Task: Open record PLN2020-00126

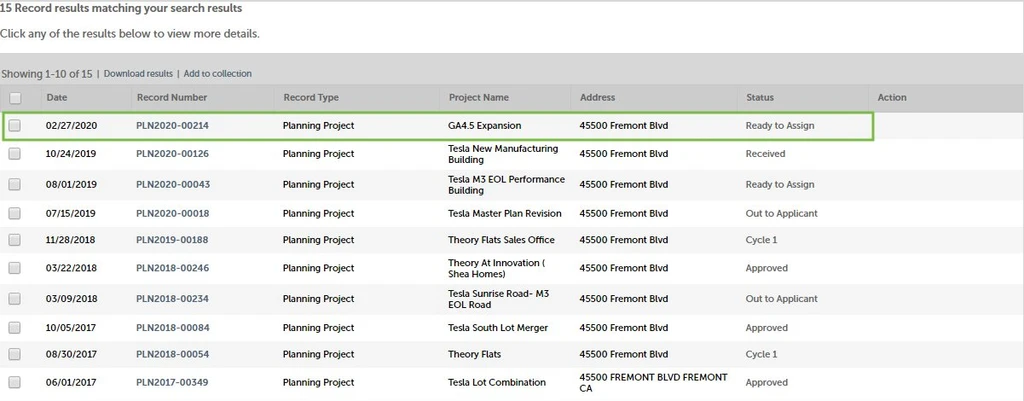Action: point(172,153)
